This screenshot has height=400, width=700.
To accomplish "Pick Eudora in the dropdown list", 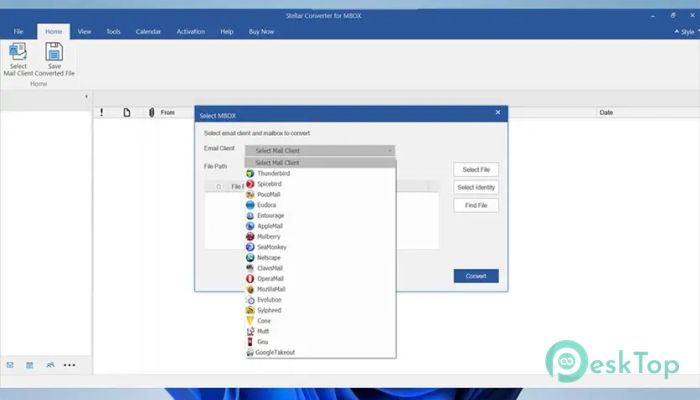I will tap(320, 205).
